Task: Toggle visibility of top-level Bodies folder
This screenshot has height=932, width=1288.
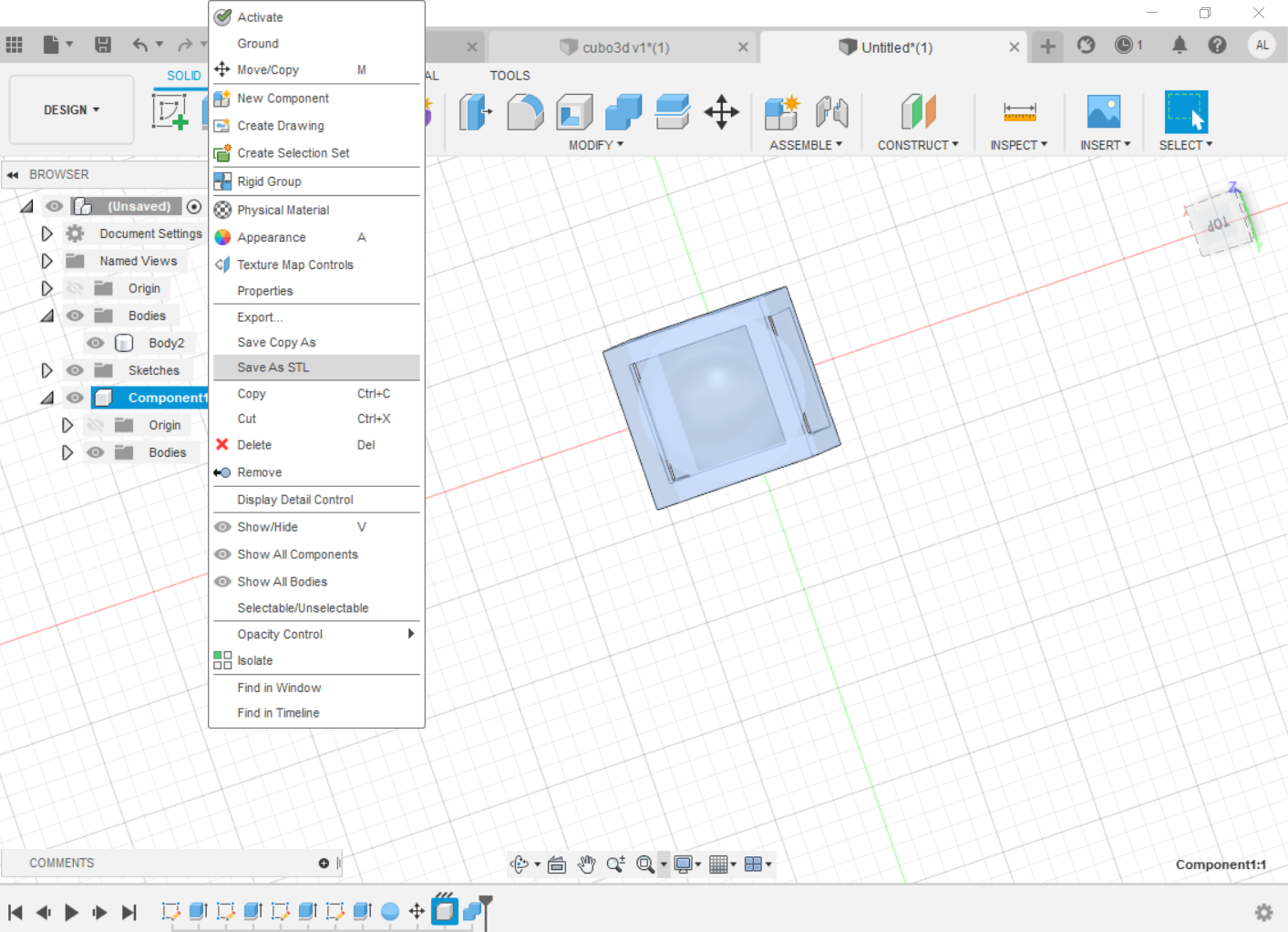Action: coord(76,316)
